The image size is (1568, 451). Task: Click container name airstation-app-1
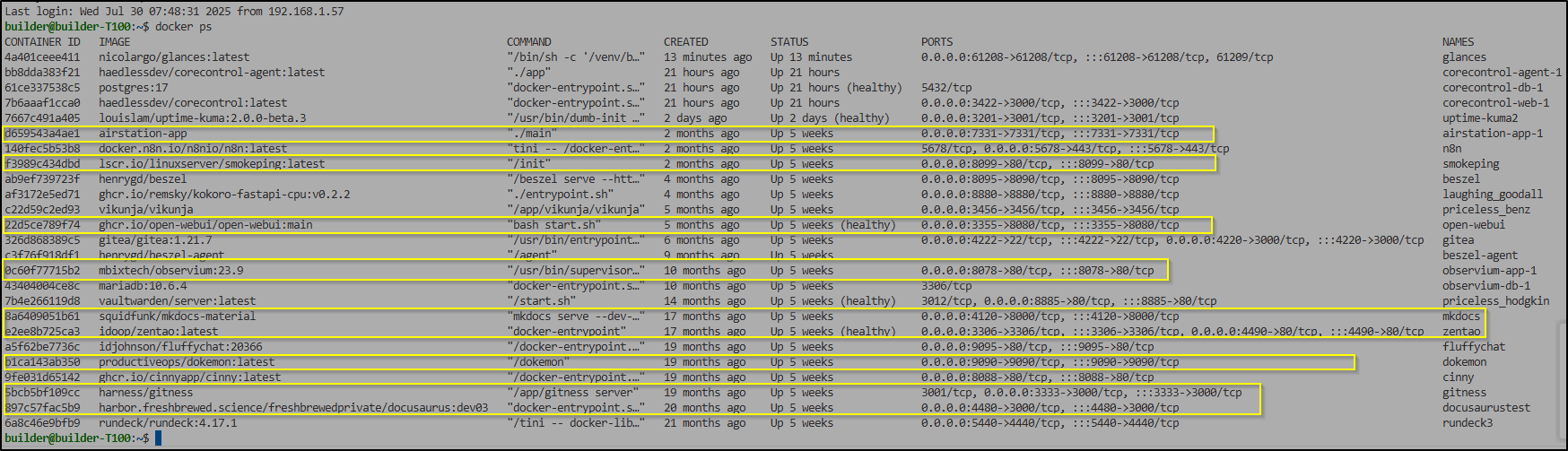(1493, 134)
